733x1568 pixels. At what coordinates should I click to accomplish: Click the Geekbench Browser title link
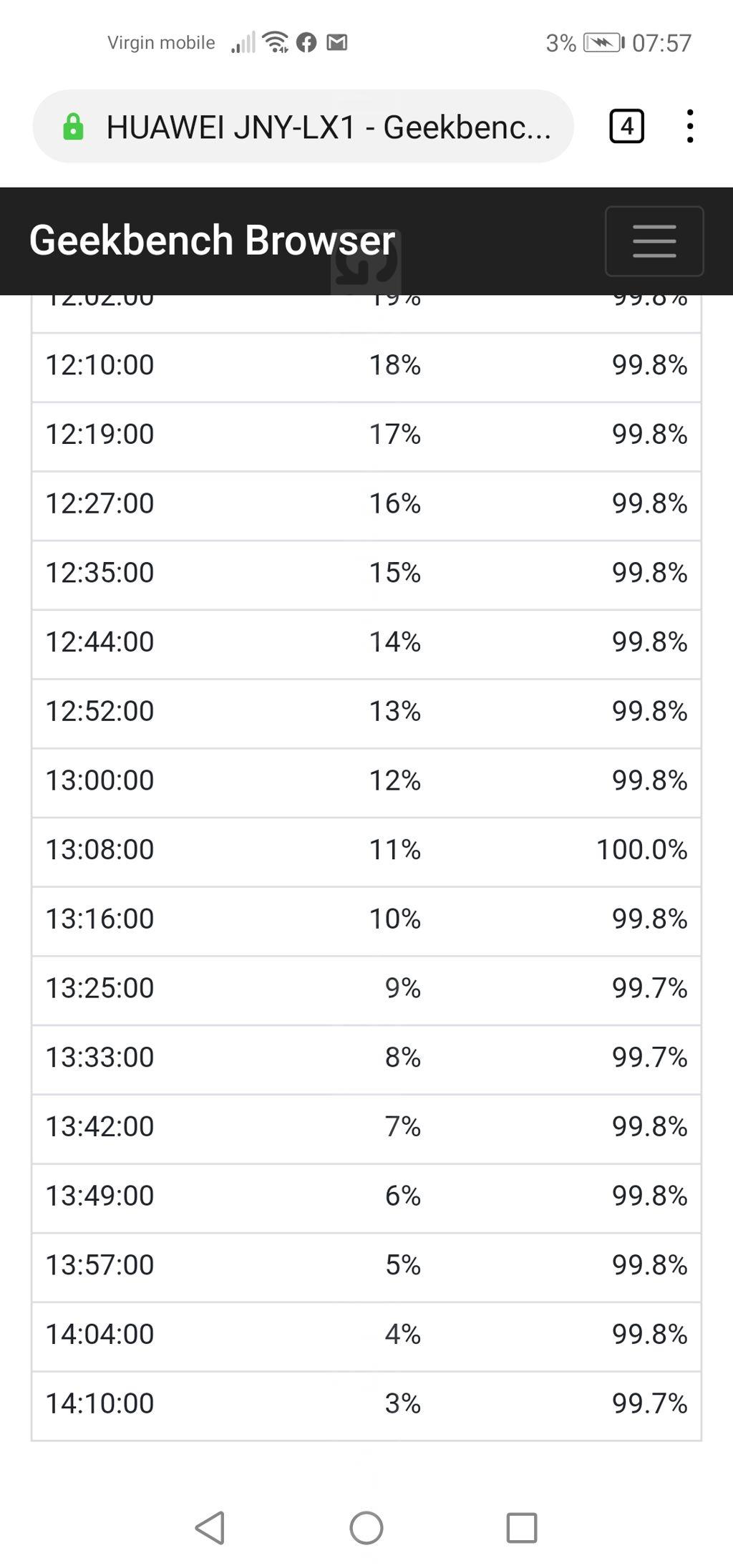coord(212,240)
